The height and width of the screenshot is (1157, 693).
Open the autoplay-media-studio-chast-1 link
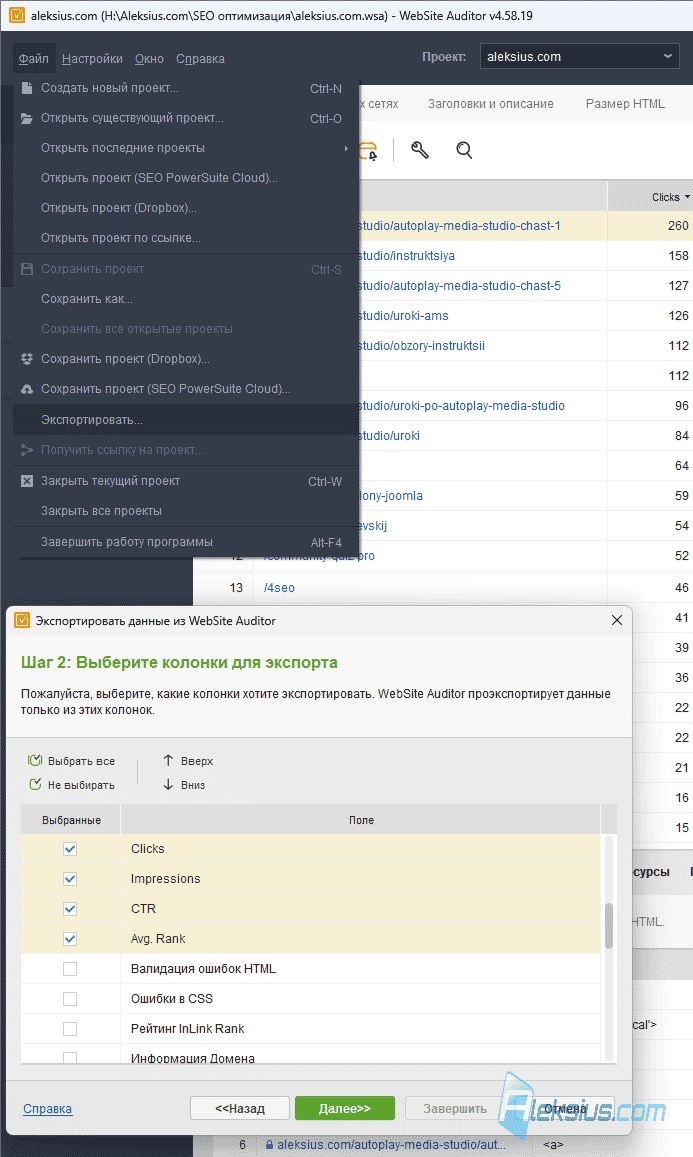(459, 226)
